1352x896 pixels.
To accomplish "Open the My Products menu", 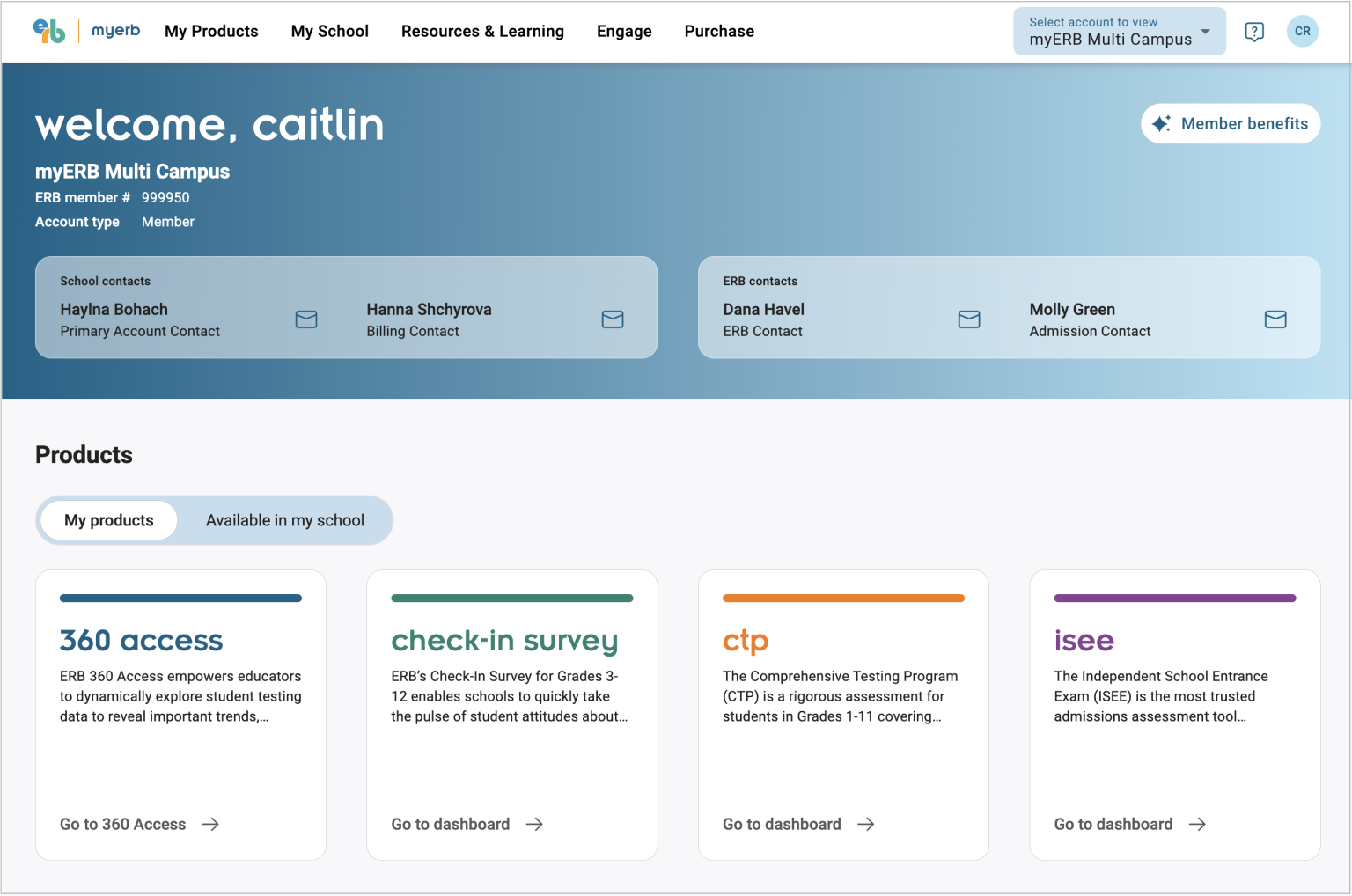I will (x=211, y=32).
